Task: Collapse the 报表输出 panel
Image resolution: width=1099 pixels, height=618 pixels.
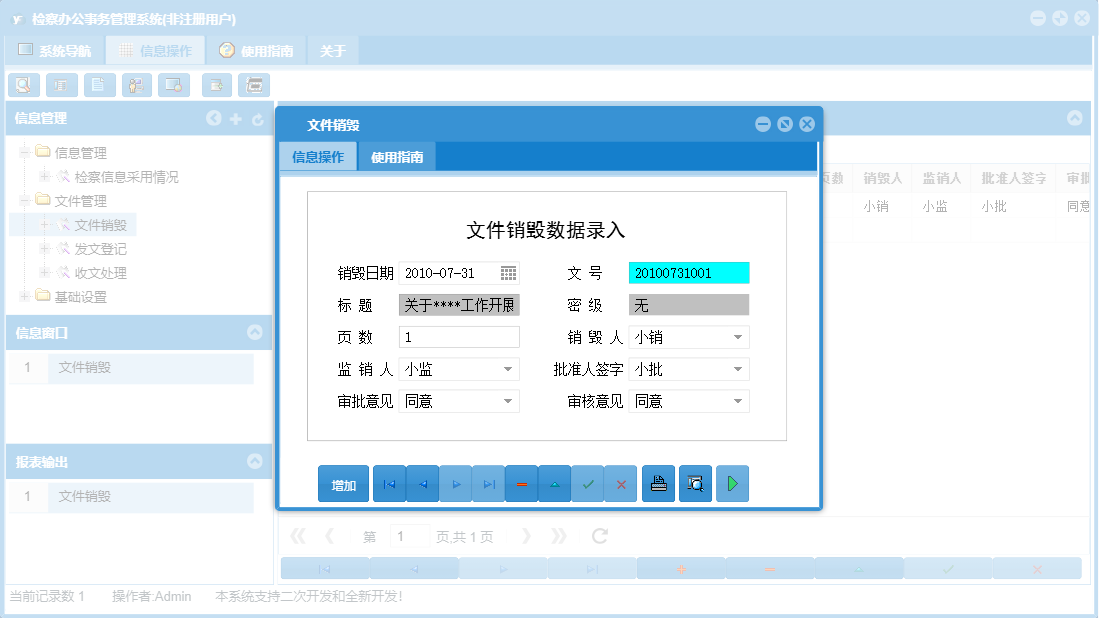Action: point(253,462)
